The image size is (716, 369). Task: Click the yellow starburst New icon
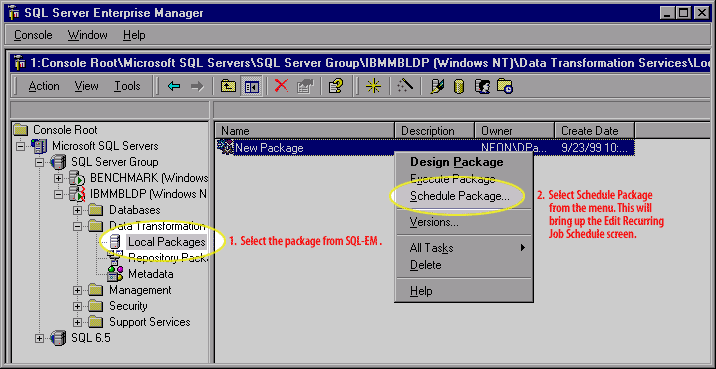pos(373,86)
